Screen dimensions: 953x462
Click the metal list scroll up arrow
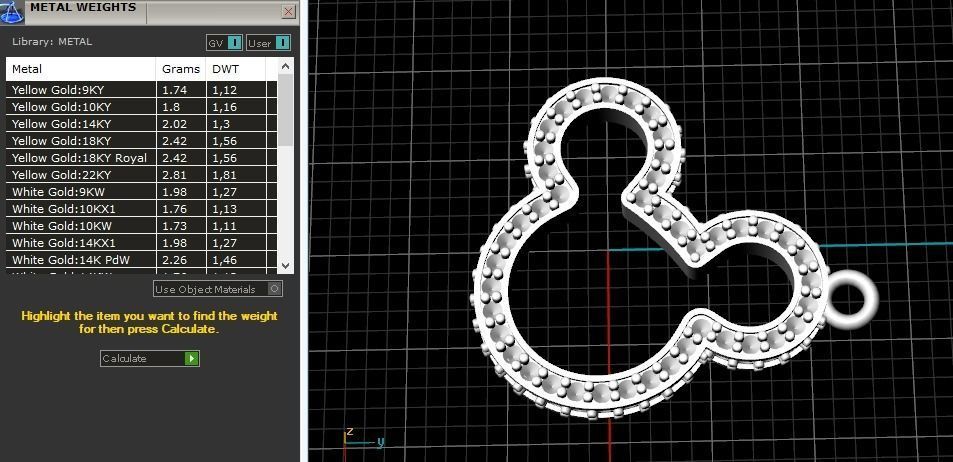click(286, 66)
